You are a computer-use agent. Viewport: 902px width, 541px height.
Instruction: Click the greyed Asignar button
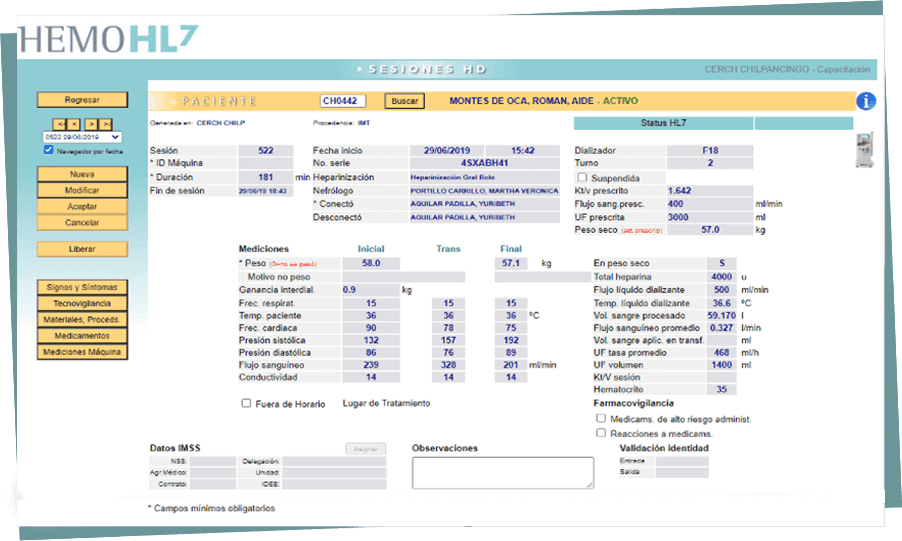(365, 449)
